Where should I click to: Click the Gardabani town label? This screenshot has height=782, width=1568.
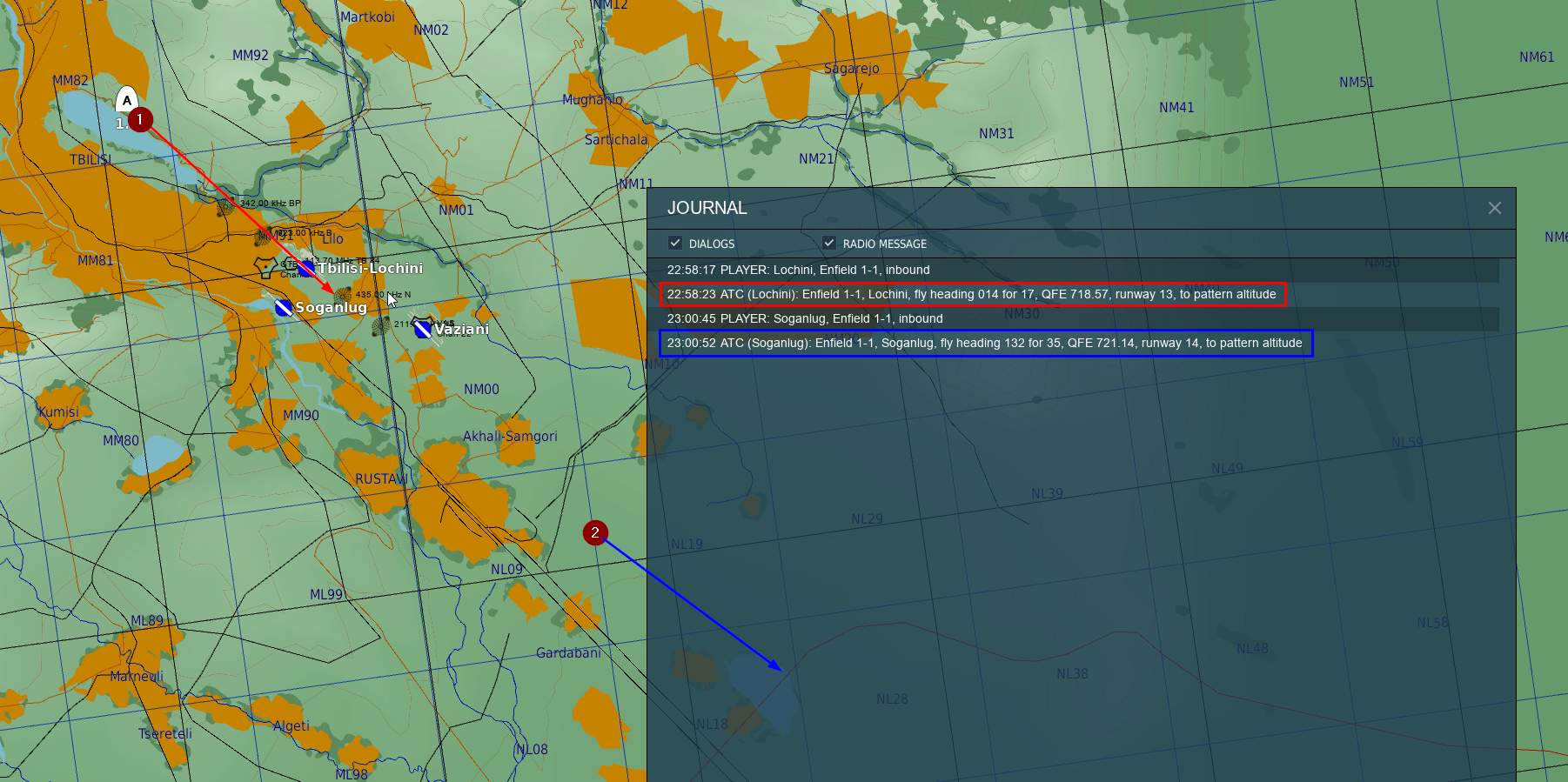[x=568, y=652]
